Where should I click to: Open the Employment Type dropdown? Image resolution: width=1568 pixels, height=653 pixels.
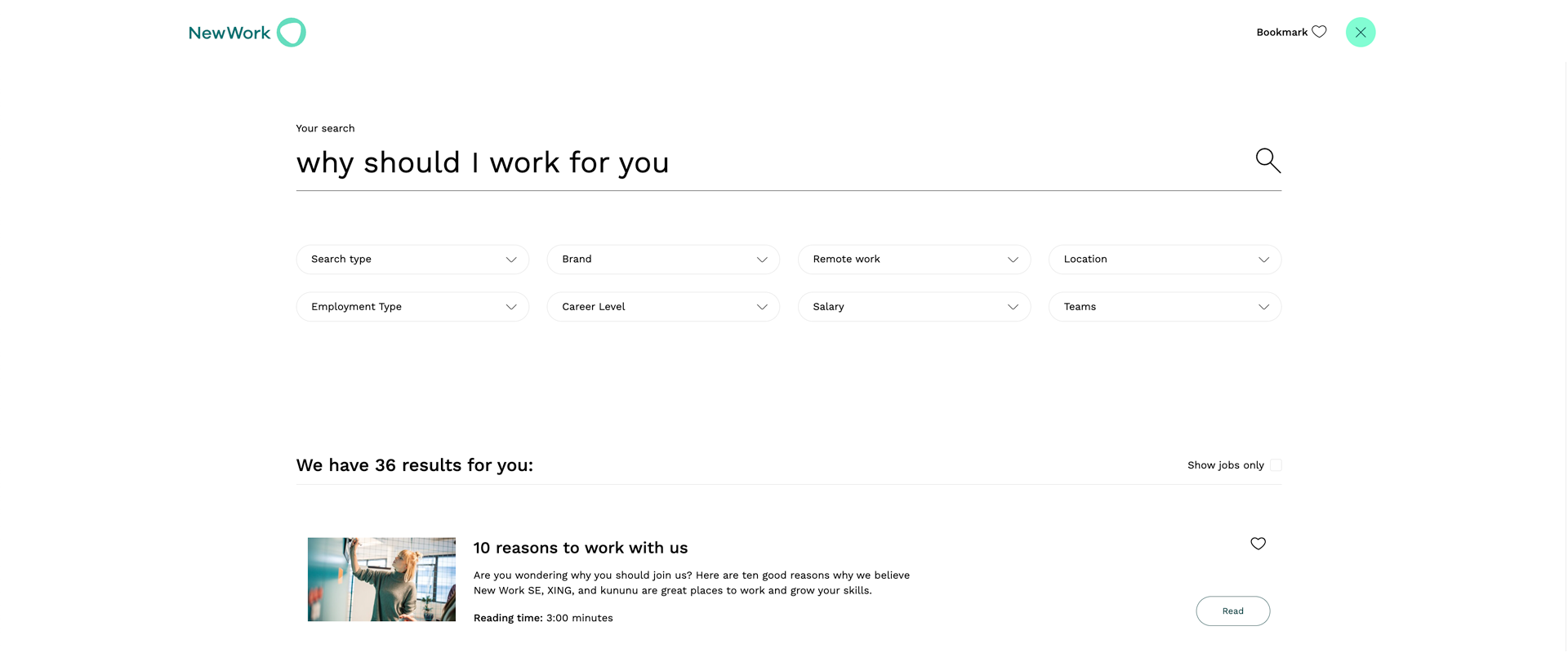coord(412,307)
